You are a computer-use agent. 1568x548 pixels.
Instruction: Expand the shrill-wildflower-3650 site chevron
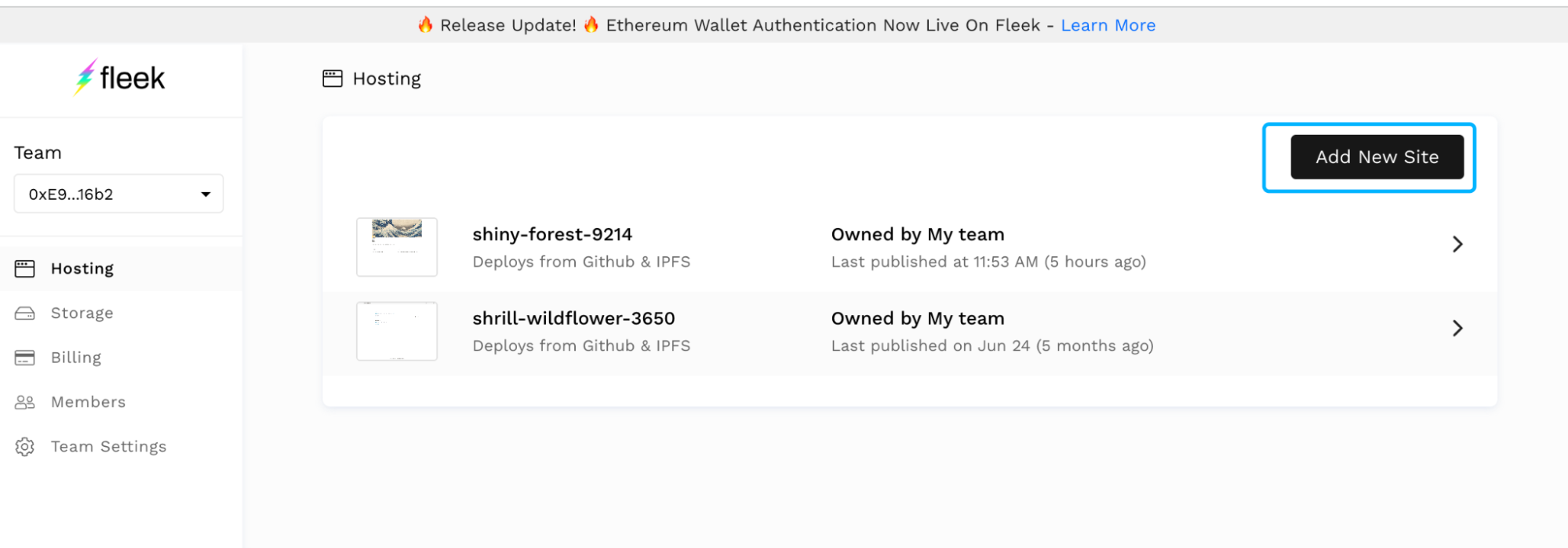1457,328
